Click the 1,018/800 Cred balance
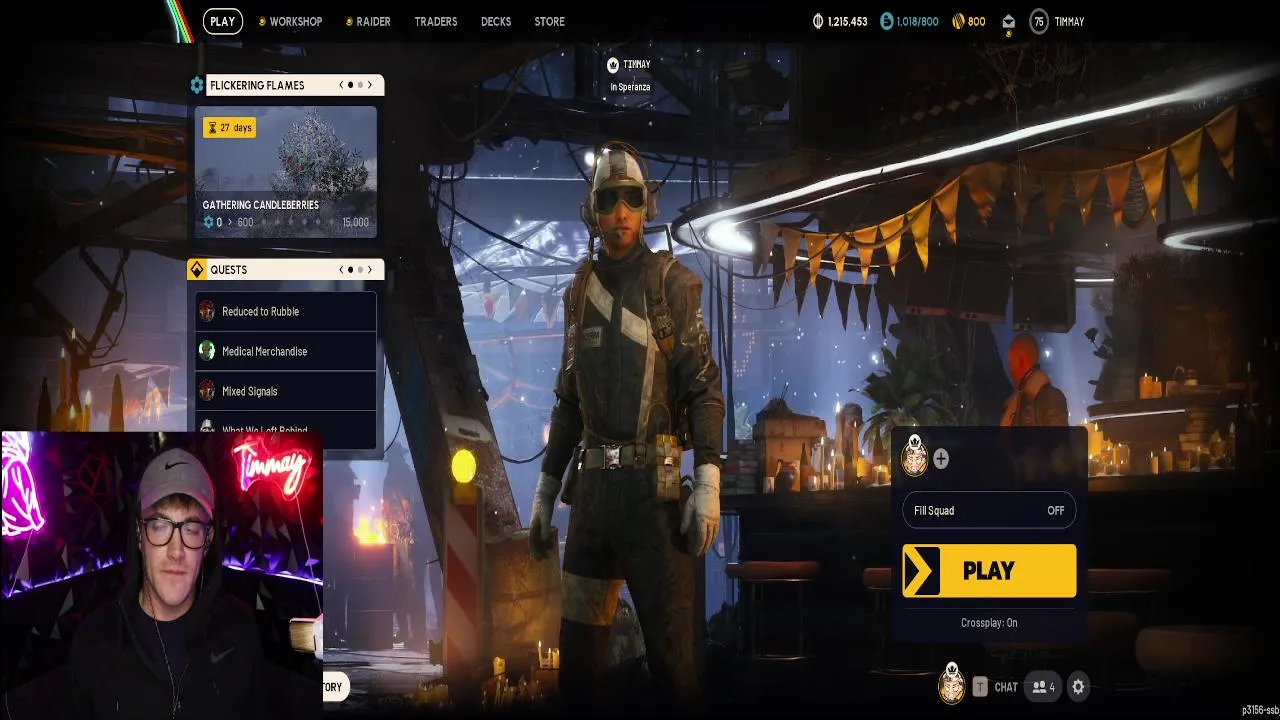The height and width of the screenshot is (720, 1280). click(x=917, y=21)
